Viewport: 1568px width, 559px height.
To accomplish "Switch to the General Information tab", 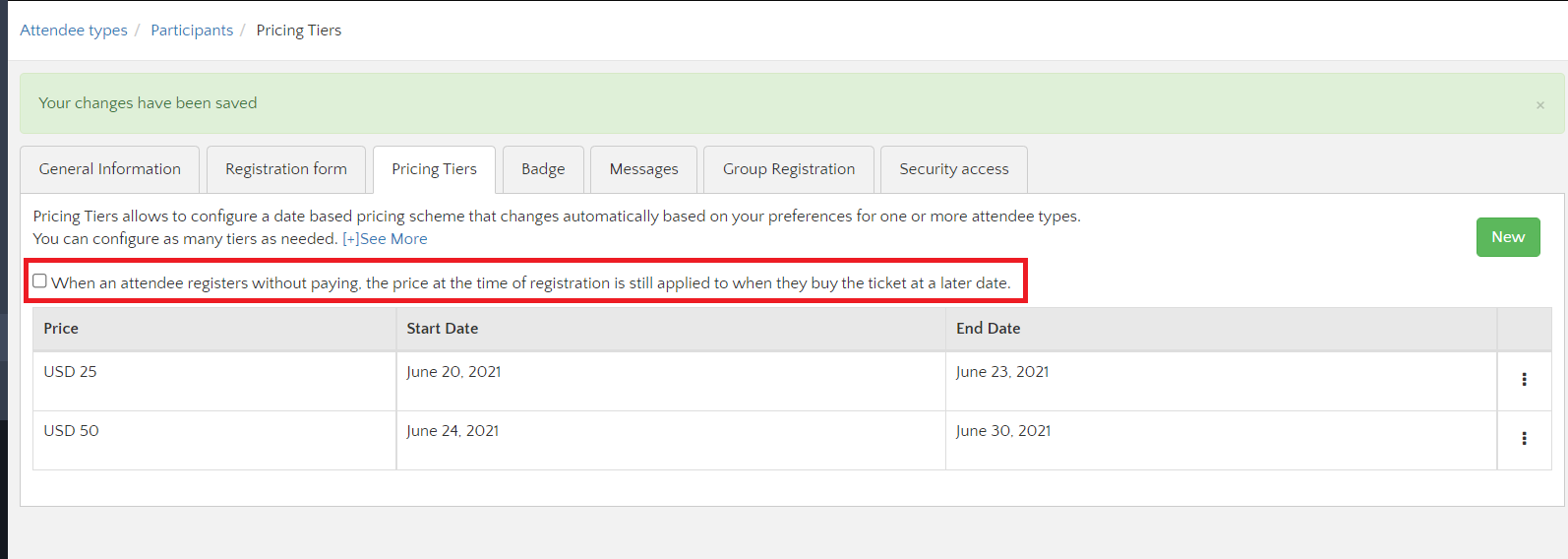I will tap(110, 169).
